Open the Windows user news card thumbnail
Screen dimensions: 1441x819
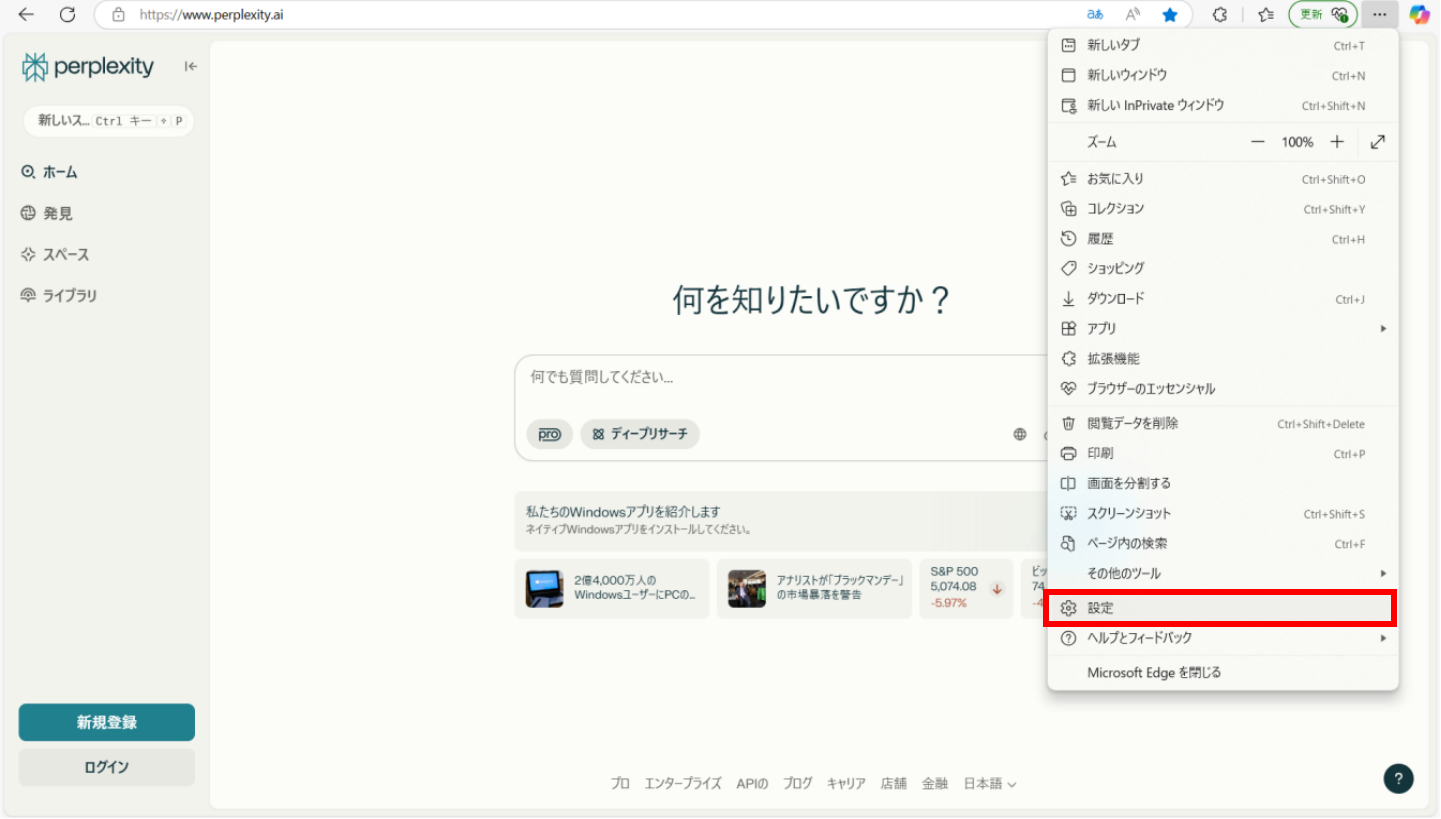545,589
